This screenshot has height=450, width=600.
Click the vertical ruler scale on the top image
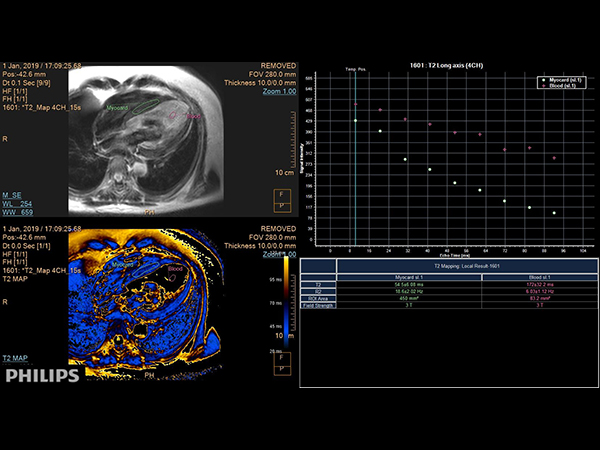[x=293, y=140]
